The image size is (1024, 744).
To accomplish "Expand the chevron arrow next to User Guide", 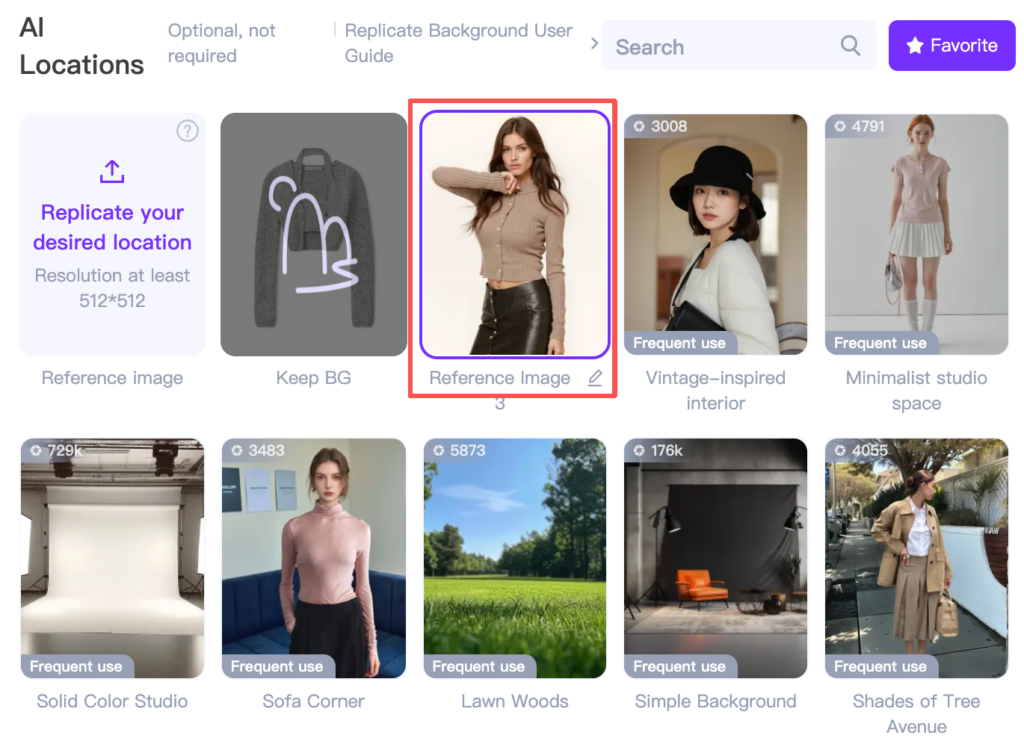I will 594,44.
